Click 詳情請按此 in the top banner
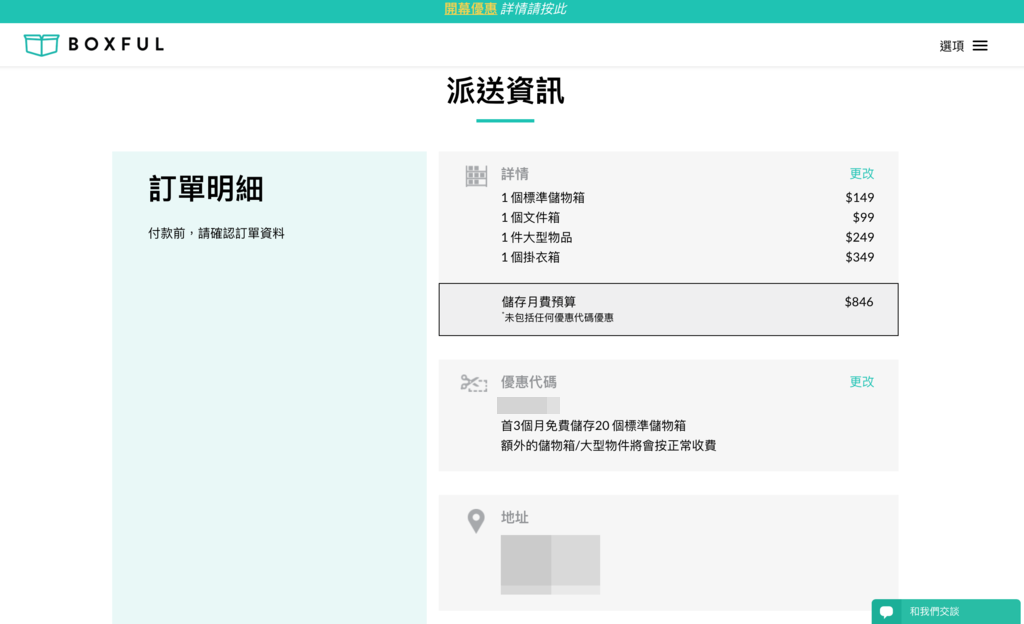 [532, 10]
